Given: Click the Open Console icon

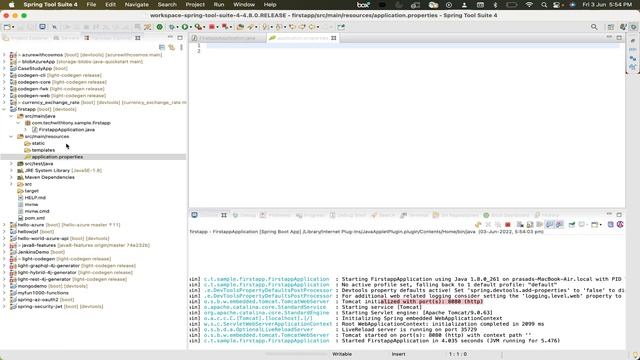Looking at the screenshot, I should coord(595,224).
